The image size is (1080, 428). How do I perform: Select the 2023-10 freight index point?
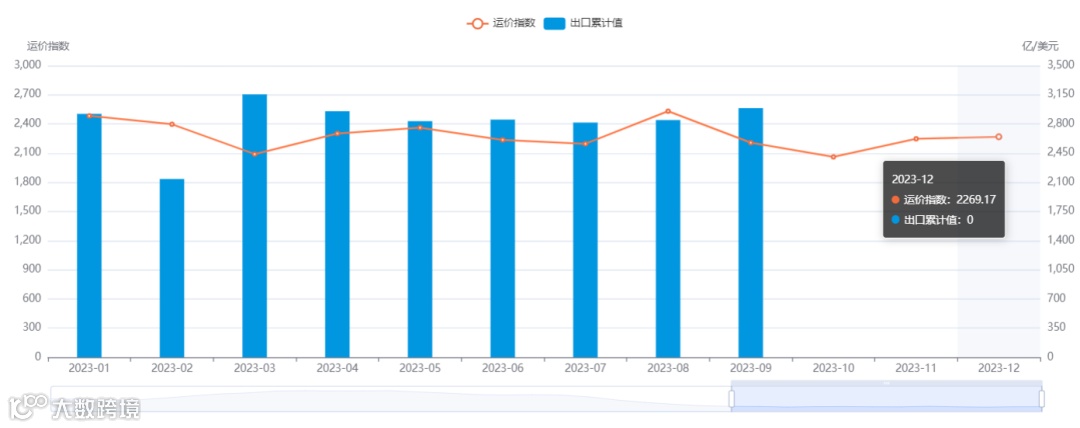tap(833, 157)
